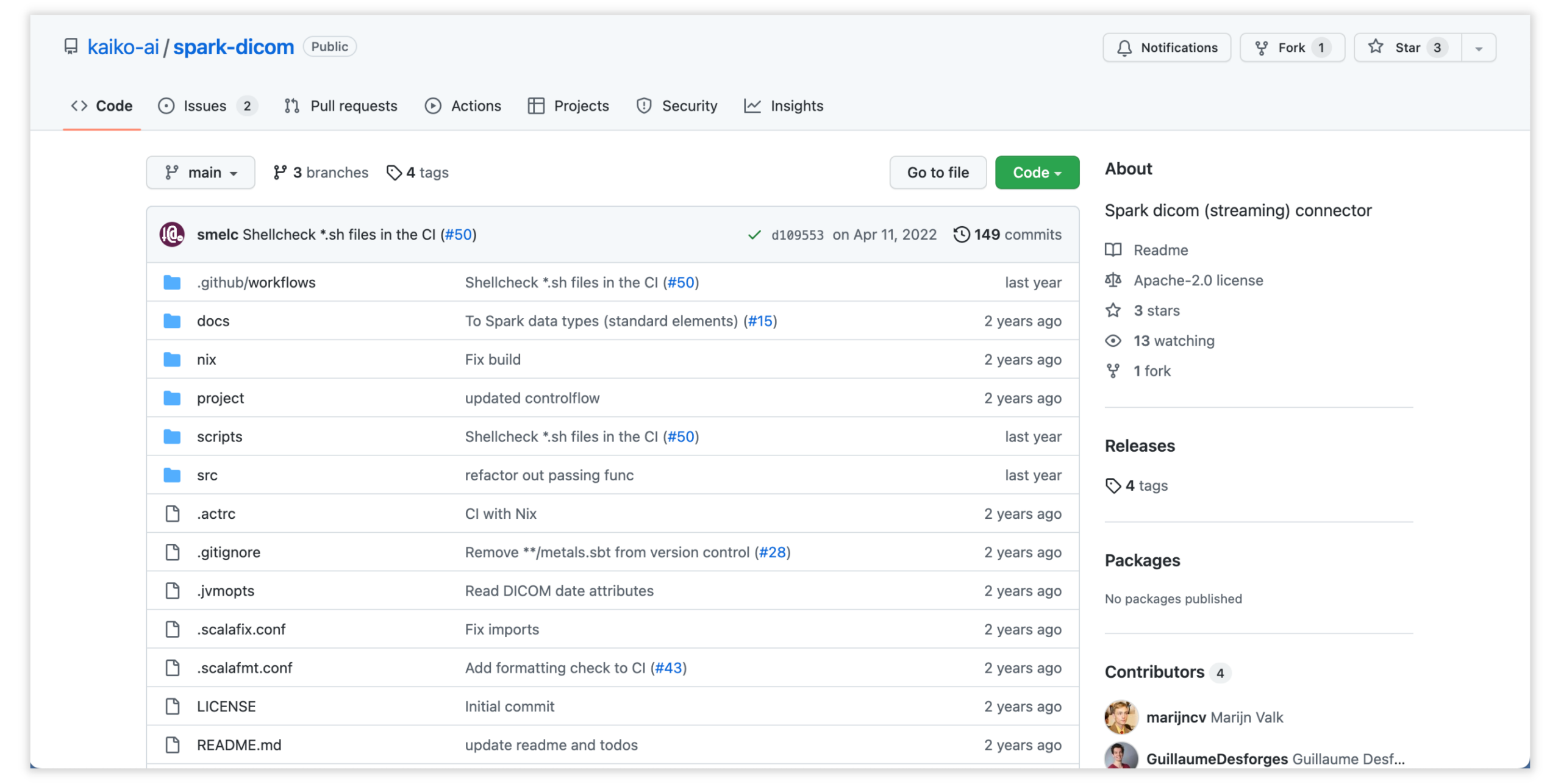Switch to the Code tab
Screen dimensions: 1561x784
click(x=102, y=105)
